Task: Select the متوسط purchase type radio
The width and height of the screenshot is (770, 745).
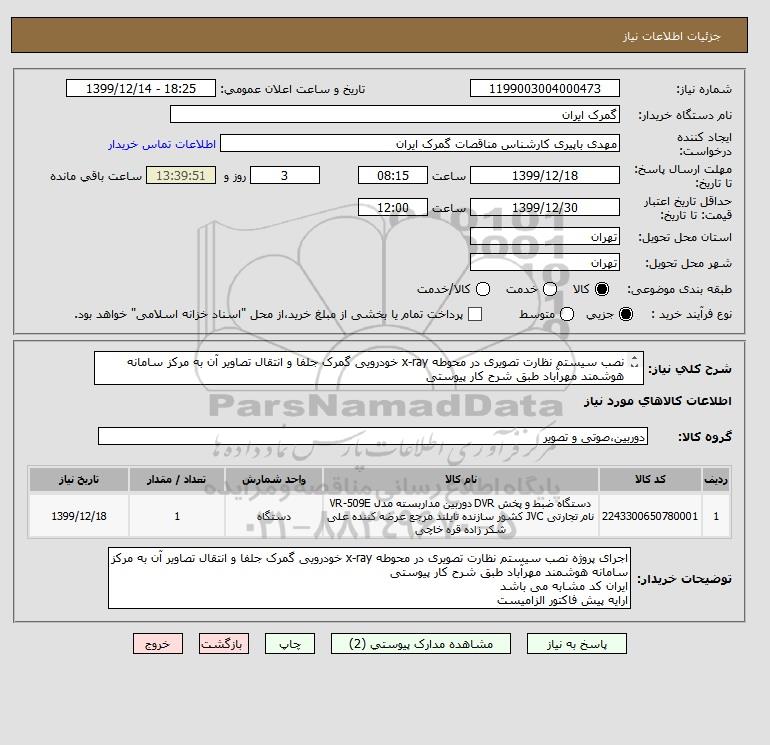Action: (567, 314)
